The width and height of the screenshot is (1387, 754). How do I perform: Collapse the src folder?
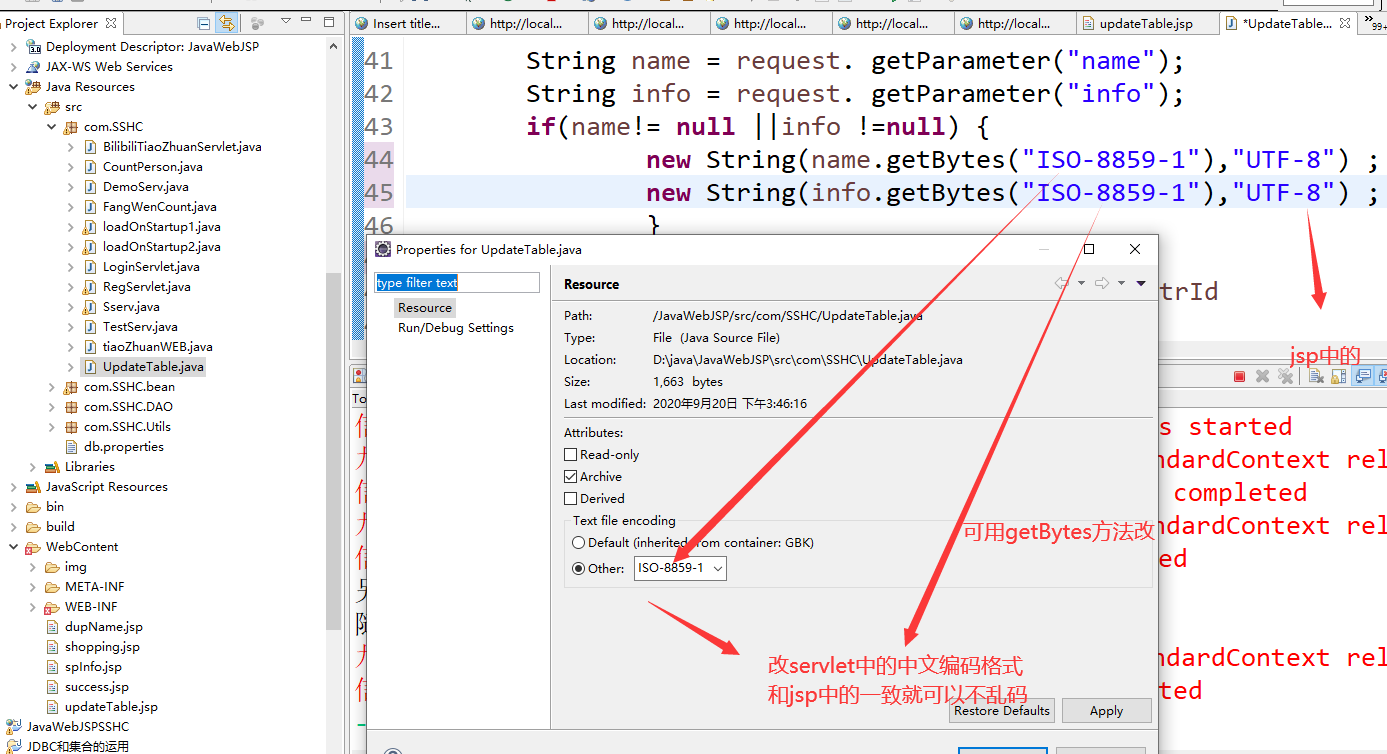32,107
